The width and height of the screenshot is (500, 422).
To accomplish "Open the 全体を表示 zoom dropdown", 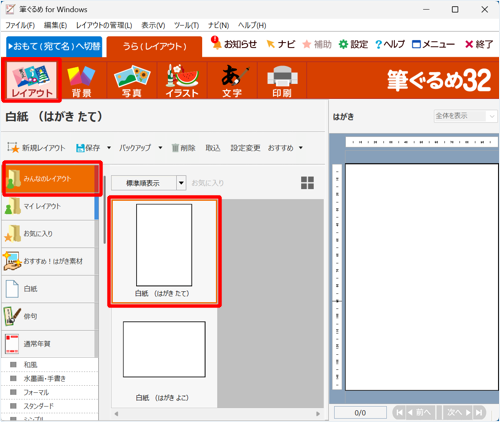I will coord(465,116).
